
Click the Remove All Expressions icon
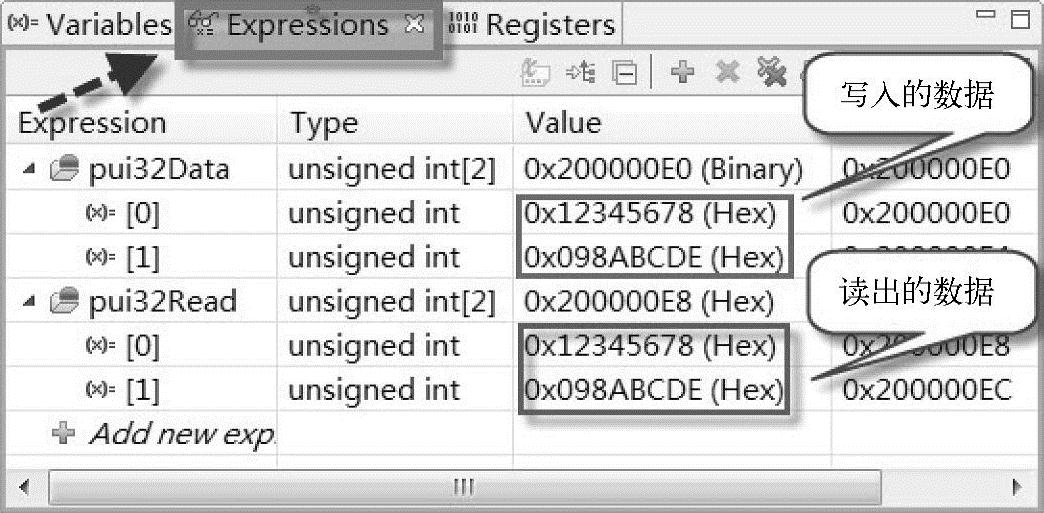coord(771,73)
